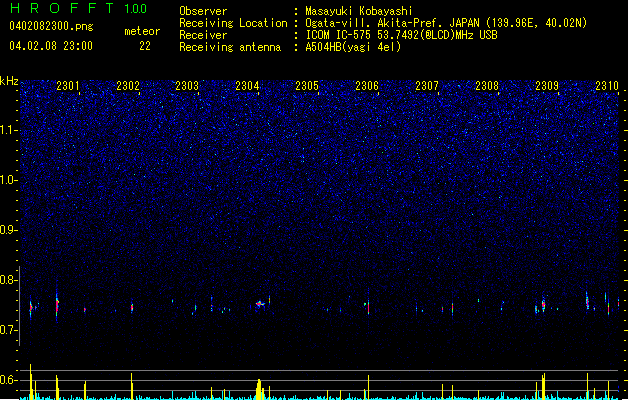Click the 2309 time marker

tap(547, 85)
